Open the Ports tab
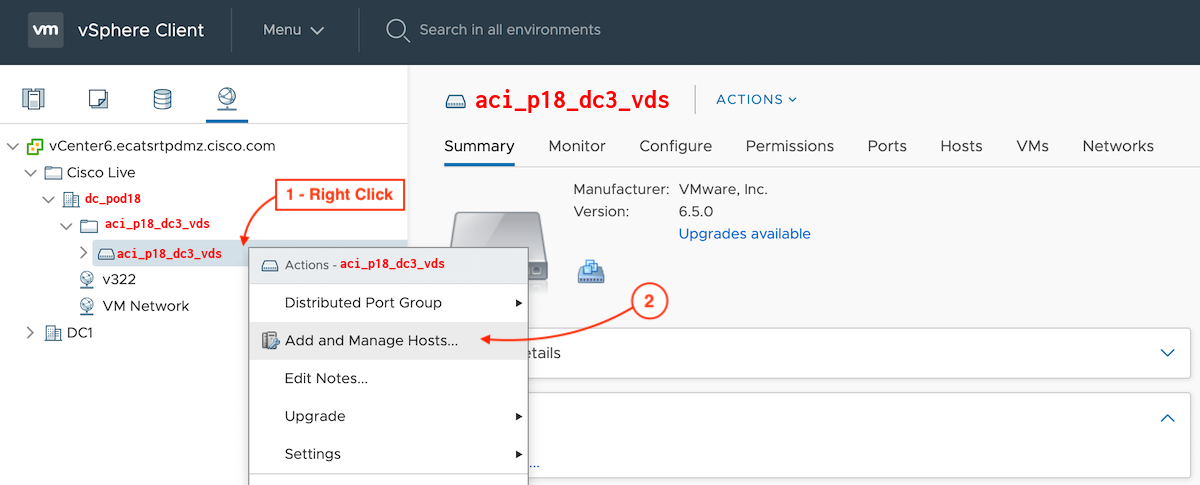The height and width of the screenshot is (485, 1200). 887,146
